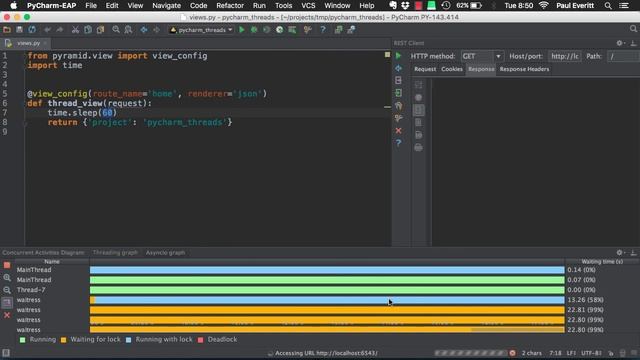Click Synchronize icon in toolbar
Viewport: 640px width, 360px height.
pyautogui.click(x=32, y=29)
